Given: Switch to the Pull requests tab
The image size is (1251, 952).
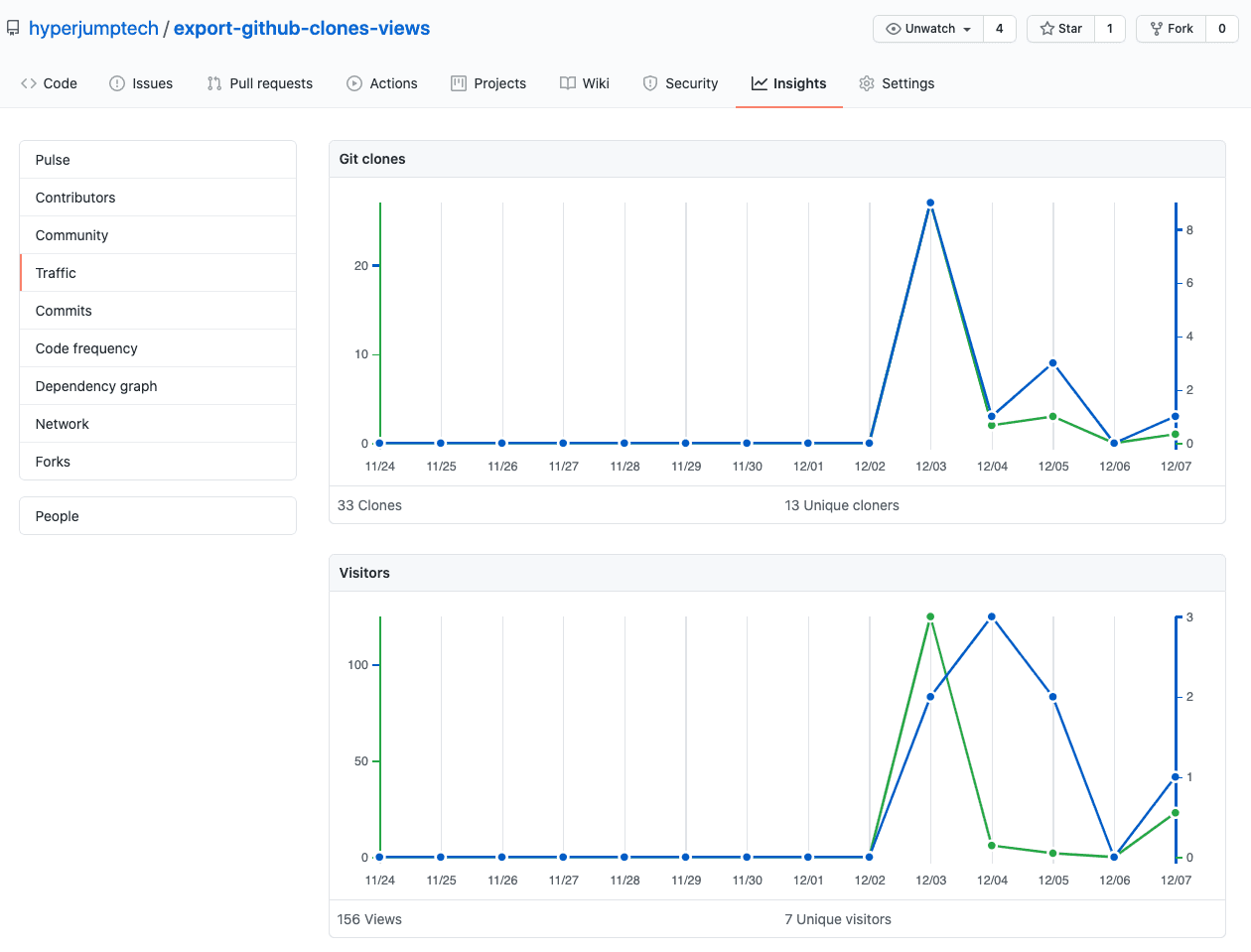Looking at the screenshot, I should pyautogui.click(x=259, y=83).
